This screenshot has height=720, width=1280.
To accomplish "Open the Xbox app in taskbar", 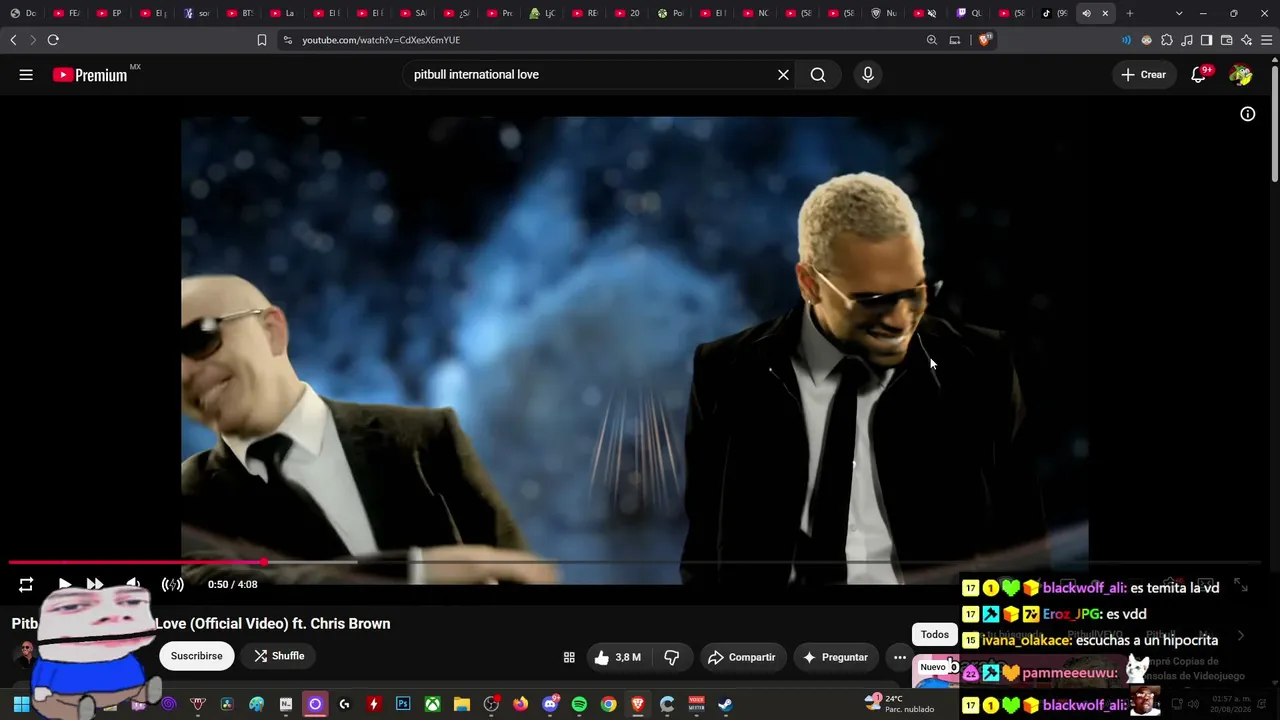I will 432,705.
